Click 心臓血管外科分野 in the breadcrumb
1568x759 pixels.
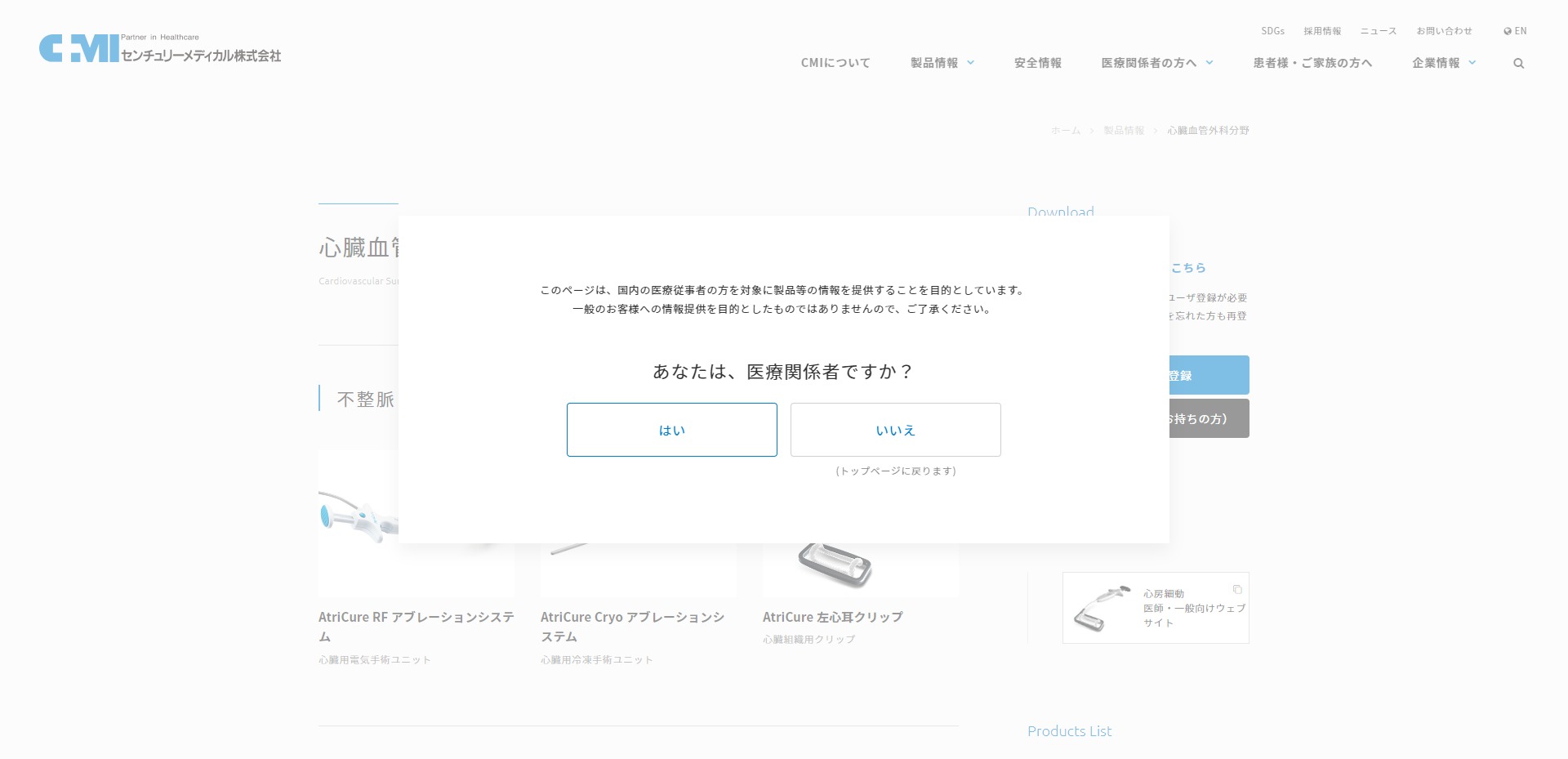click(1208, 131)
